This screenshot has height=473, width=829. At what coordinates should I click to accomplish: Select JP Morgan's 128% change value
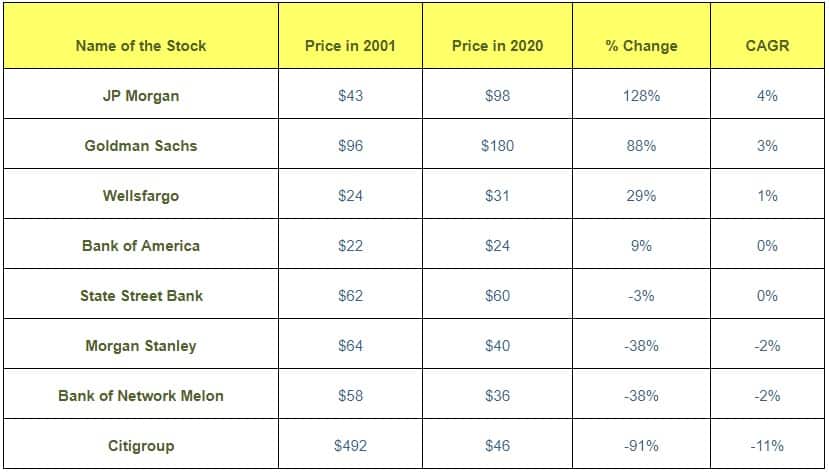[641, 96]
